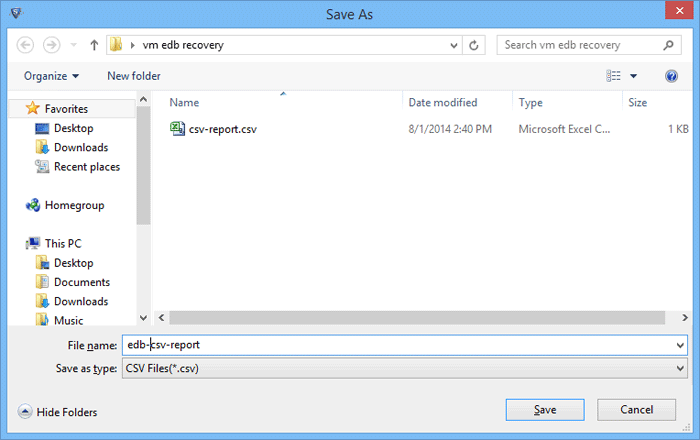Select Favorites in navigation pane
Image resolution: width=700 pixels, height=440 pixels.
pyautogui.click(x=67, y=108)
